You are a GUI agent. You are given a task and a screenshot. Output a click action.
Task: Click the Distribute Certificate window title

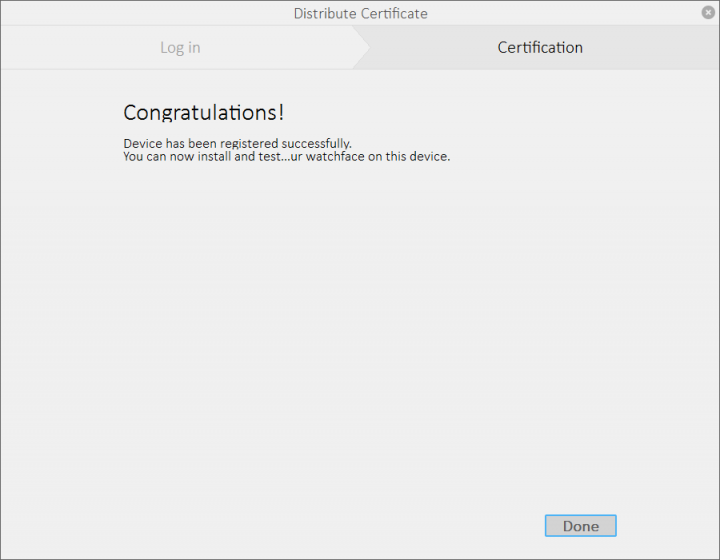pyautogui.click(x=360, y=13)
